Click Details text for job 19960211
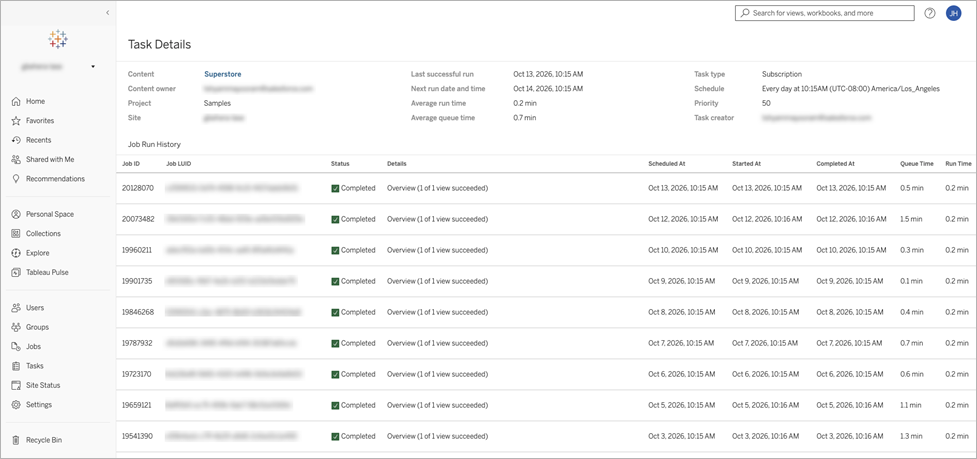This screenshot has width=977, height=459. pyautogui.click(x=437, y=250)
